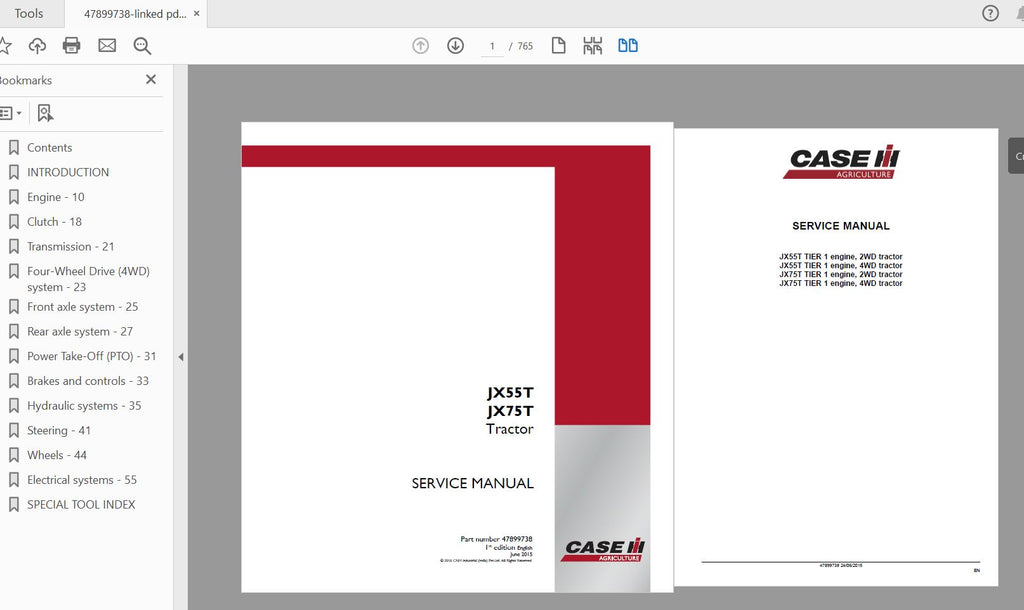
Task: Open the partially hidden right side panel tab
Action: pyautogui.click(x=1016, y=155)
